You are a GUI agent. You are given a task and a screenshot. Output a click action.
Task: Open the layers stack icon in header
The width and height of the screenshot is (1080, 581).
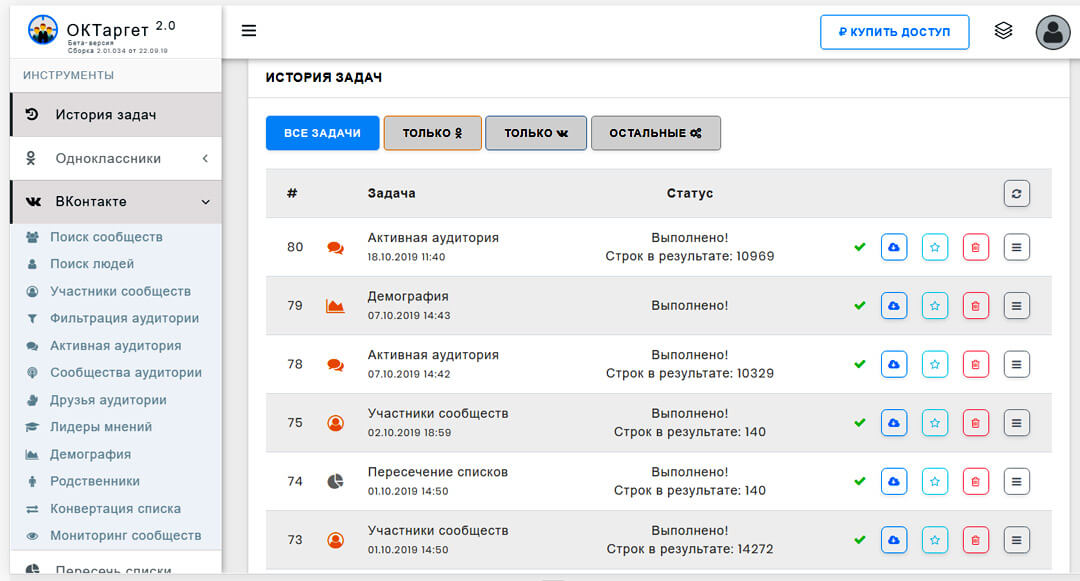[x=1003, y=31]
